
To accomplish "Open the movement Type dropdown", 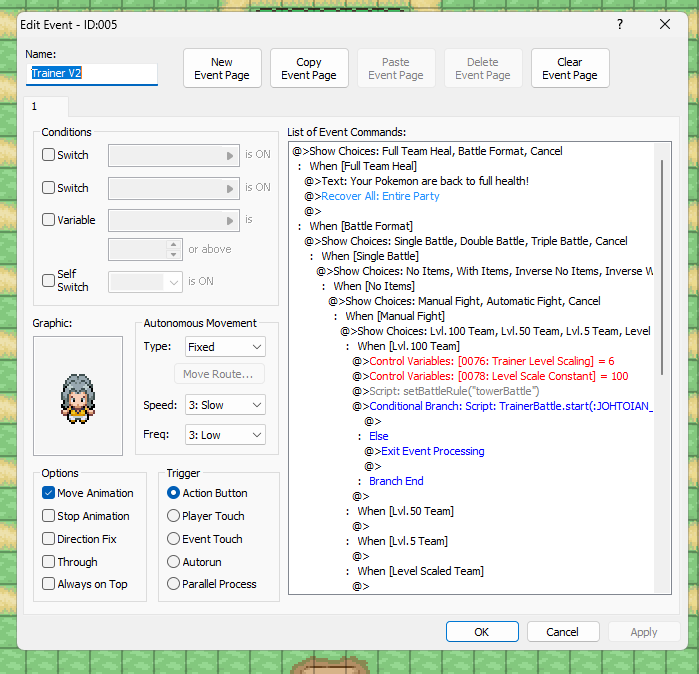I will click(x=225, y=347).
